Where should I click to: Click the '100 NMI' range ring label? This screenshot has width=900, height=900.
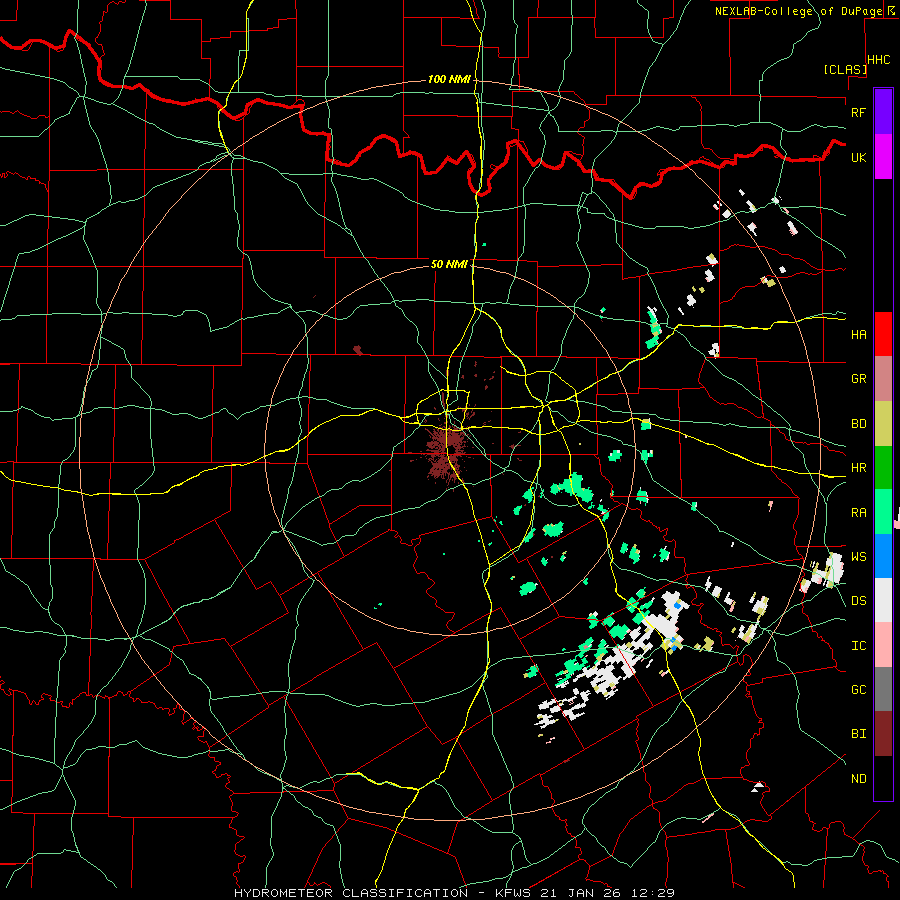(x=449, y=79)
